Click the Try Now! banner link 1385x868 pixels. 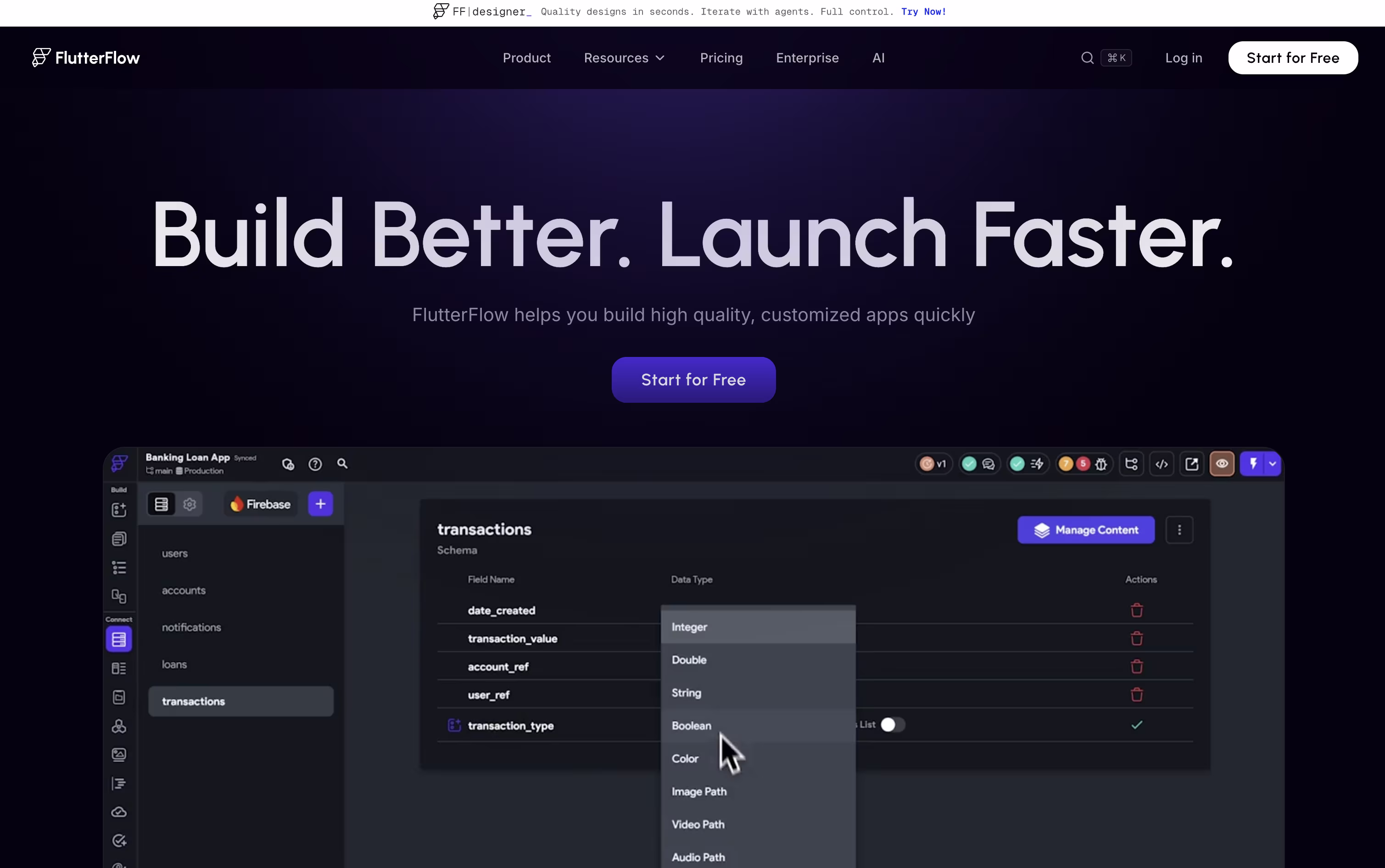(x=923, y=11)
